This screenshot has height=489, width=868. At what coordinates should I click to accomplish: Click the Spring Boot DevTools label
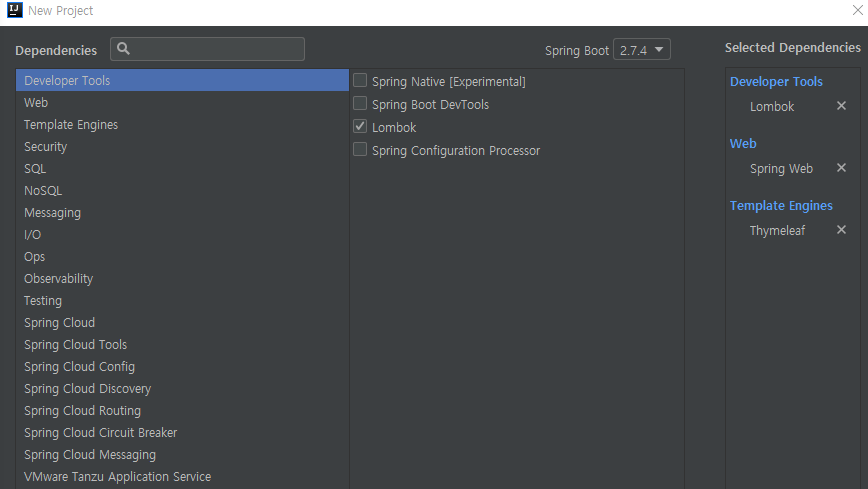(x=430, y=105)
